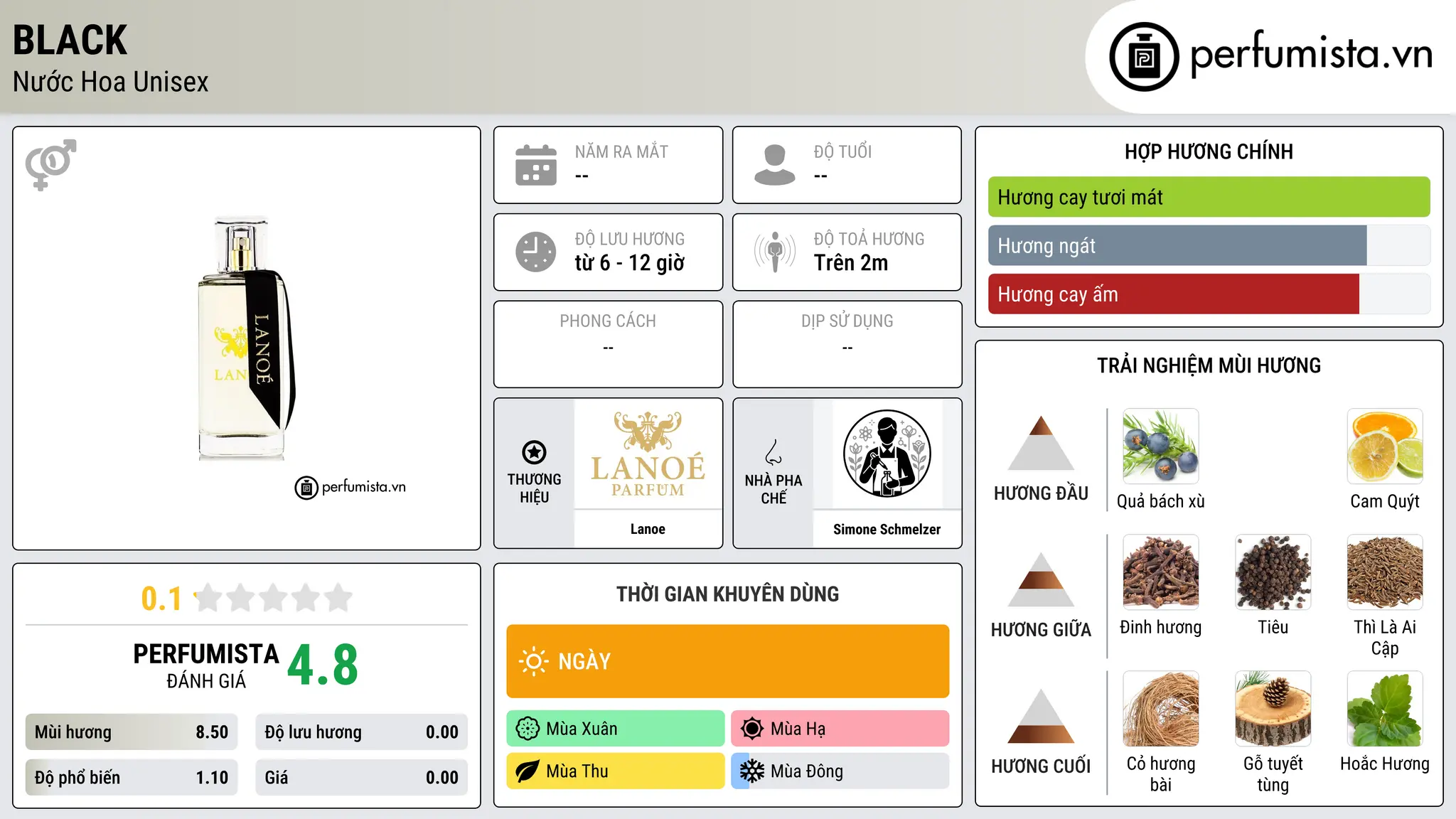Image resolution: width=1456 pixels, height=819 pixels.
Task: Click the HỢP HƯƠNG CHÍNH heading
Action: (1209, 151)
